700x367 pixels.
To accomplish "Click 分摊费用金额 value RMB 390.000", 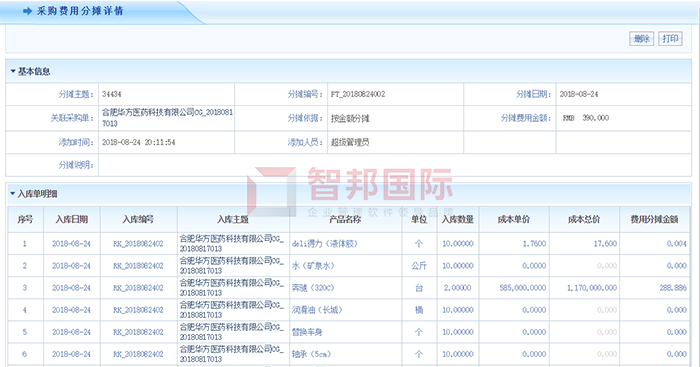I will pos(586,118).
